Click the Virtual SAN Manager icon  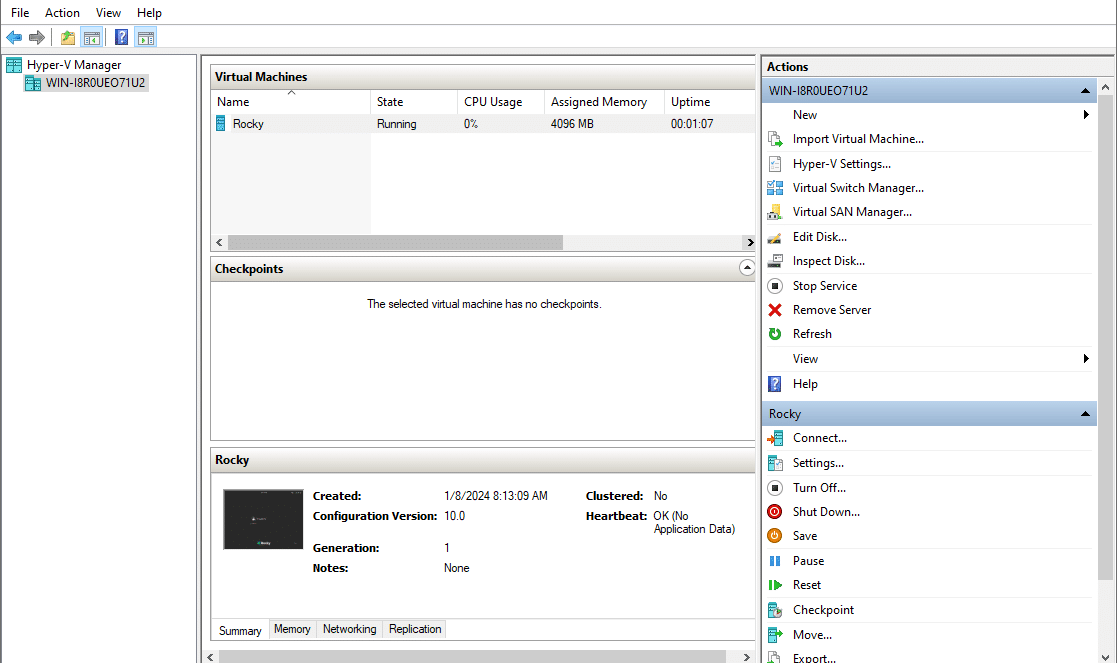[x=775, y=212]
